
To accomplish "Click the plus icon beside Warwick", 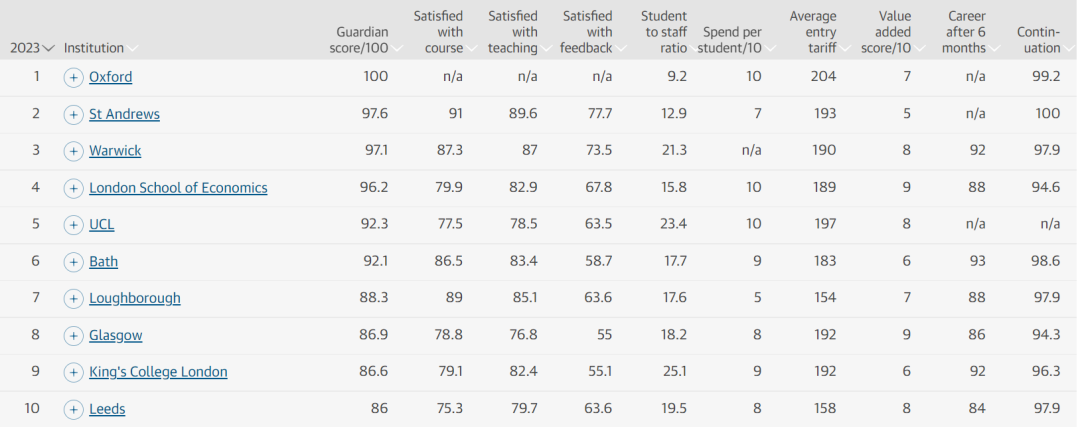I will pyautogui.click(x=73, y=151).
